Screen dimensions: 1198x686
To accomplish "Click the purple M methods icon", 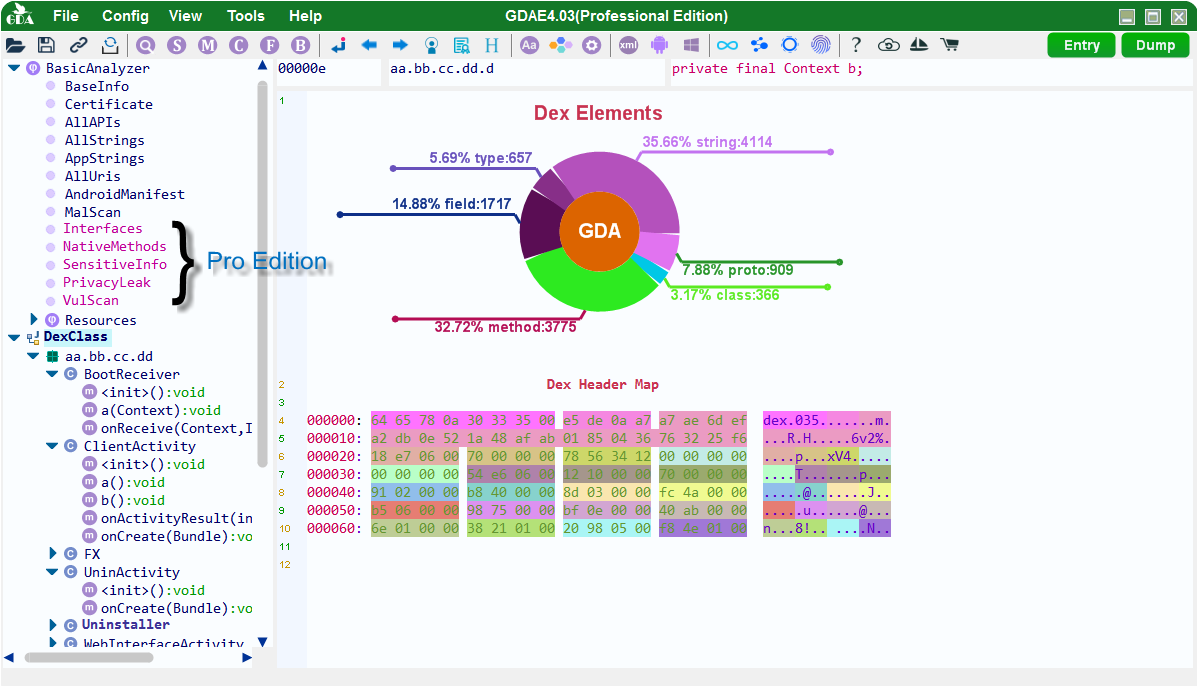I will click(208, 45).
